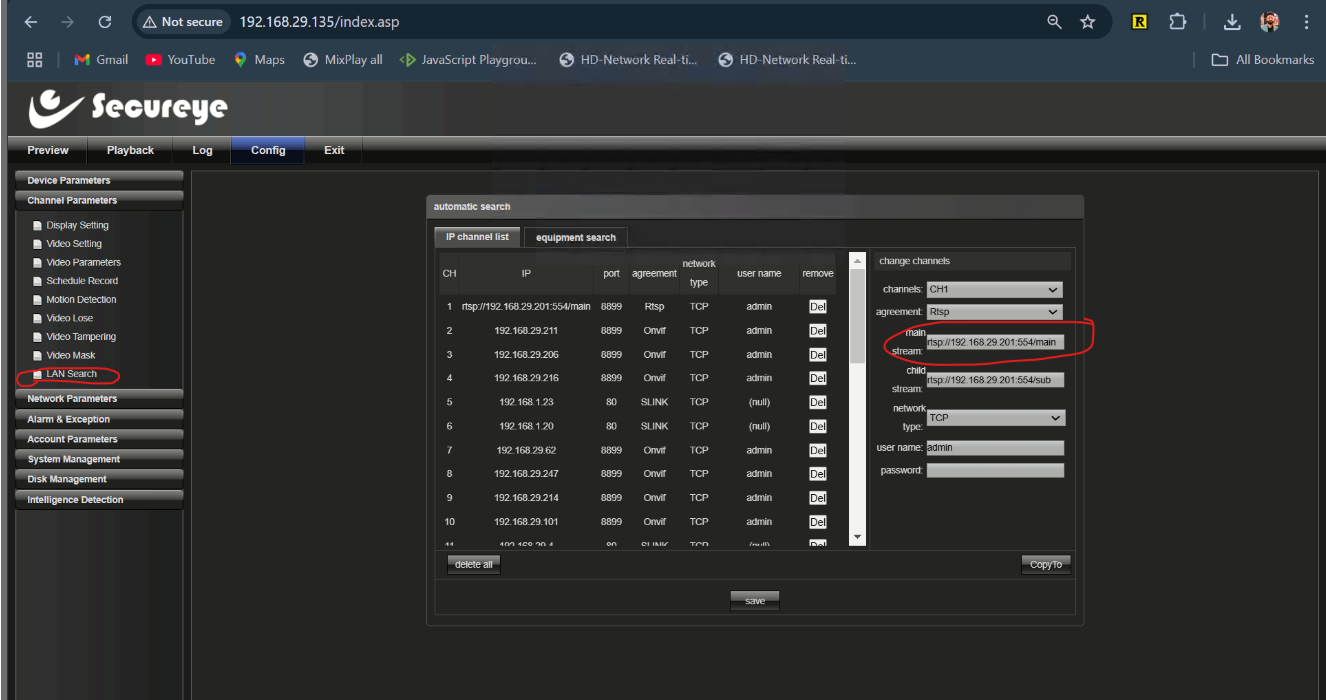Open the agreement Rtsp dropdown
This screenshot has width=1326, height=700.
pyautogui.click(x=994, y=312)
